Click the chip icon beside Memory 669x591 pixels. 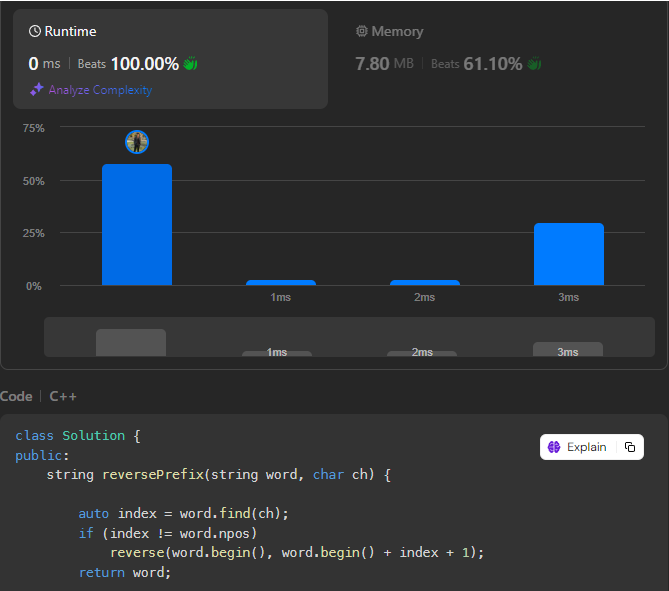pyautogui.click(x=362, y=32)
